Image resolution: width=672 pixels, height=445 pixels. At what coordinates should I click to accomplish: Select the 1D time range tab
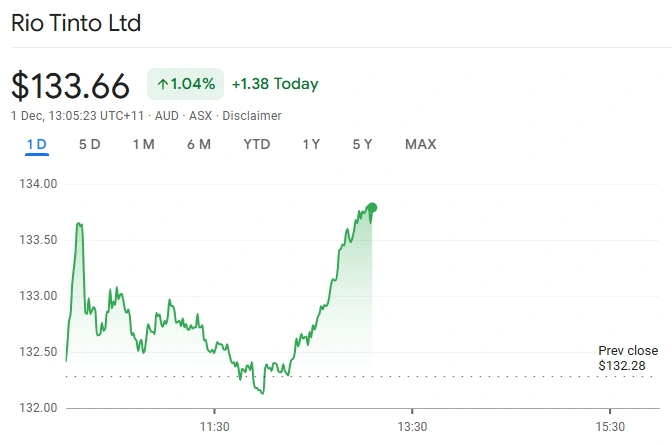point(37,144)
